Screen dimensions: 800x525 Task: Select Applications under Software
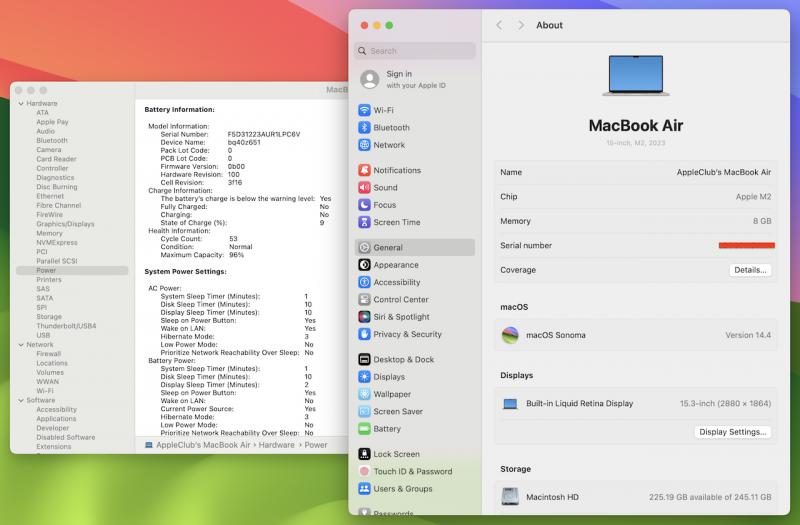[x=56, y=419]
